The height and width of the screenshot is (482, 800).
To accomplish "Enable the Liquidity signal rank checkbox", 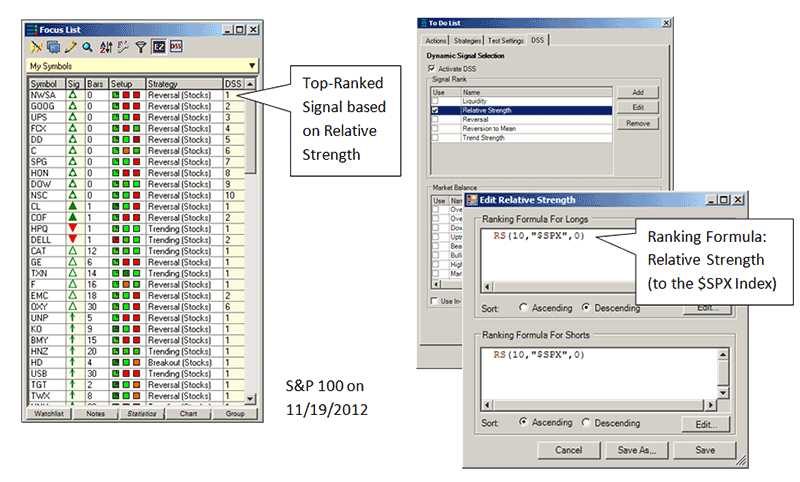I will [x=435, y=101].
